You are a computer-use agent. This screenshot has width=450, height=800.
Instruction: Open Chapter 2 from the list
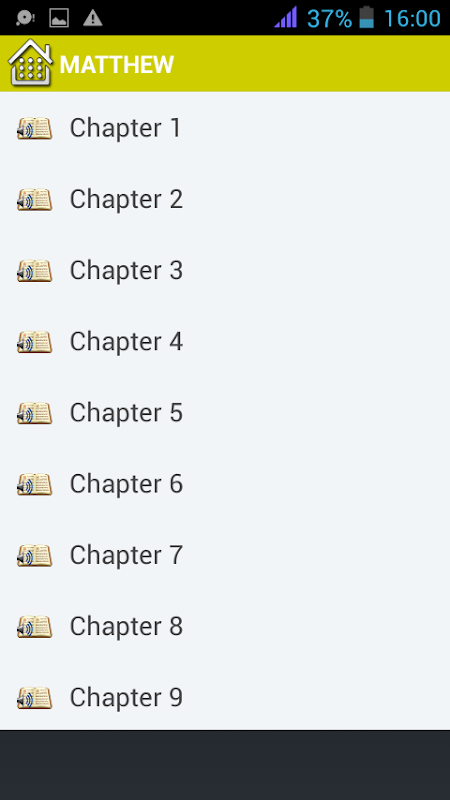click(x=225, y=199)
